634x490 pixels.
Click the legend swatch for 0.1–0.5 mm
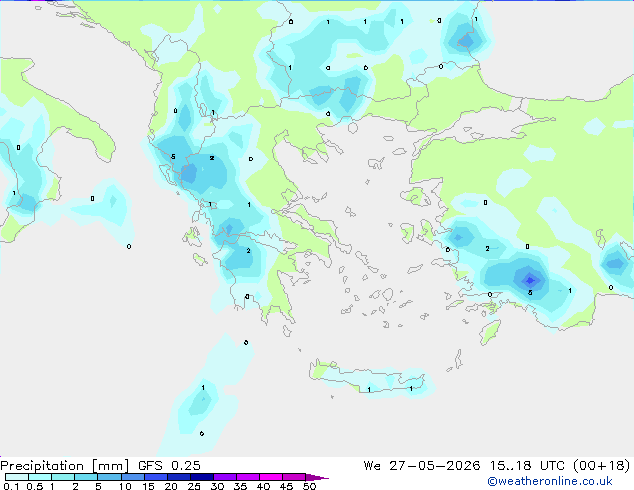click(x=17, y=477)
